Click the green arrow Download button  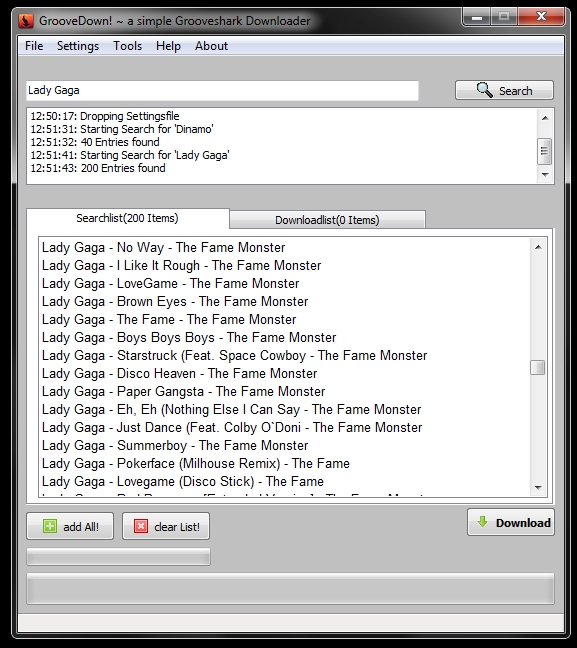pos(511,522)
